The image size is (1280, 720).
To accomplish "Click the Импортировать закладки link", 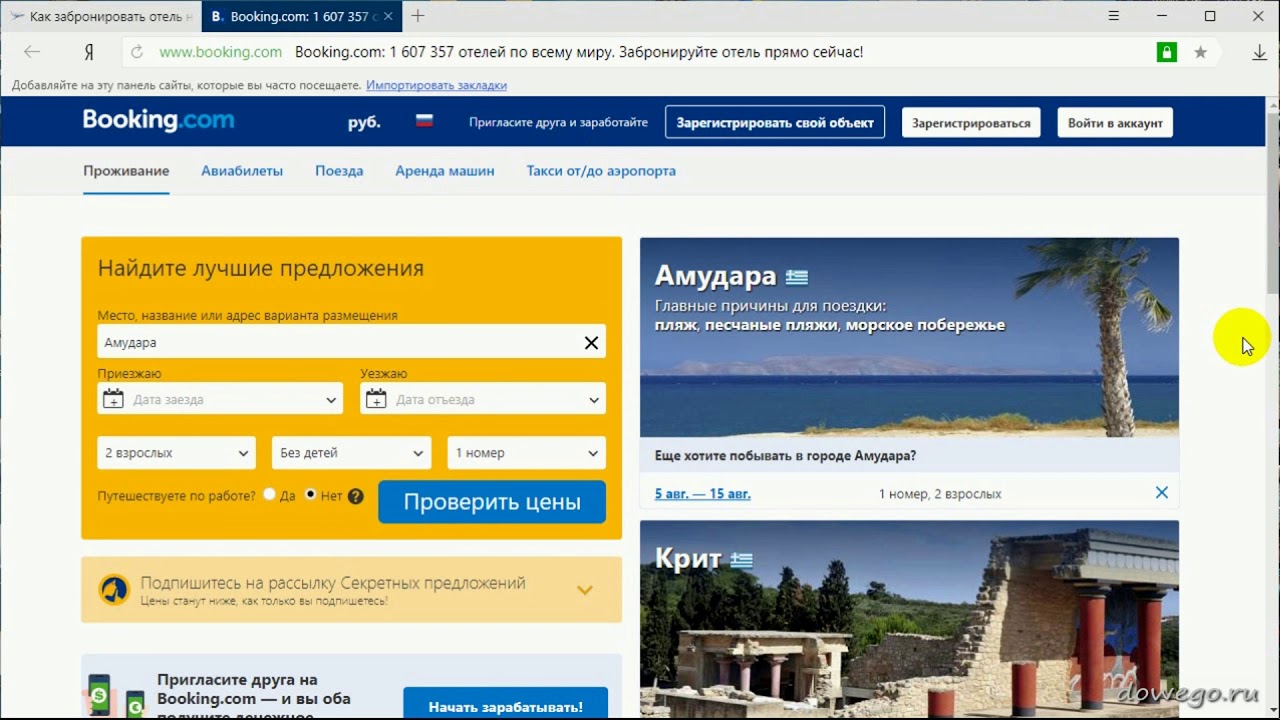I will [x=436, y=85].
